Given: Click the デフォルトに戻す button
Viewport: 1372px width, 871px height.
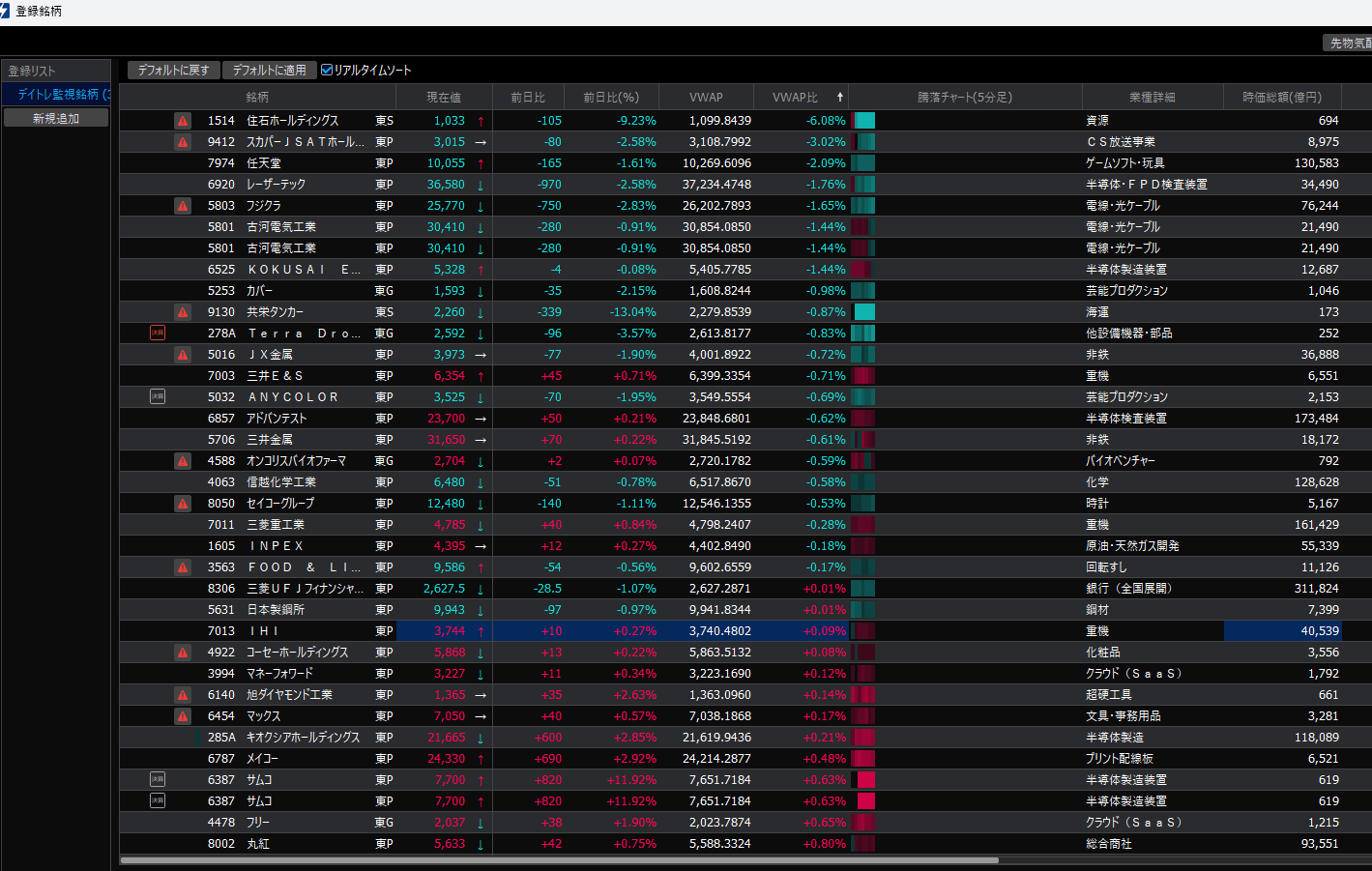Looking at the screenshot, I should pyautogui.click(x=174, y=70).
